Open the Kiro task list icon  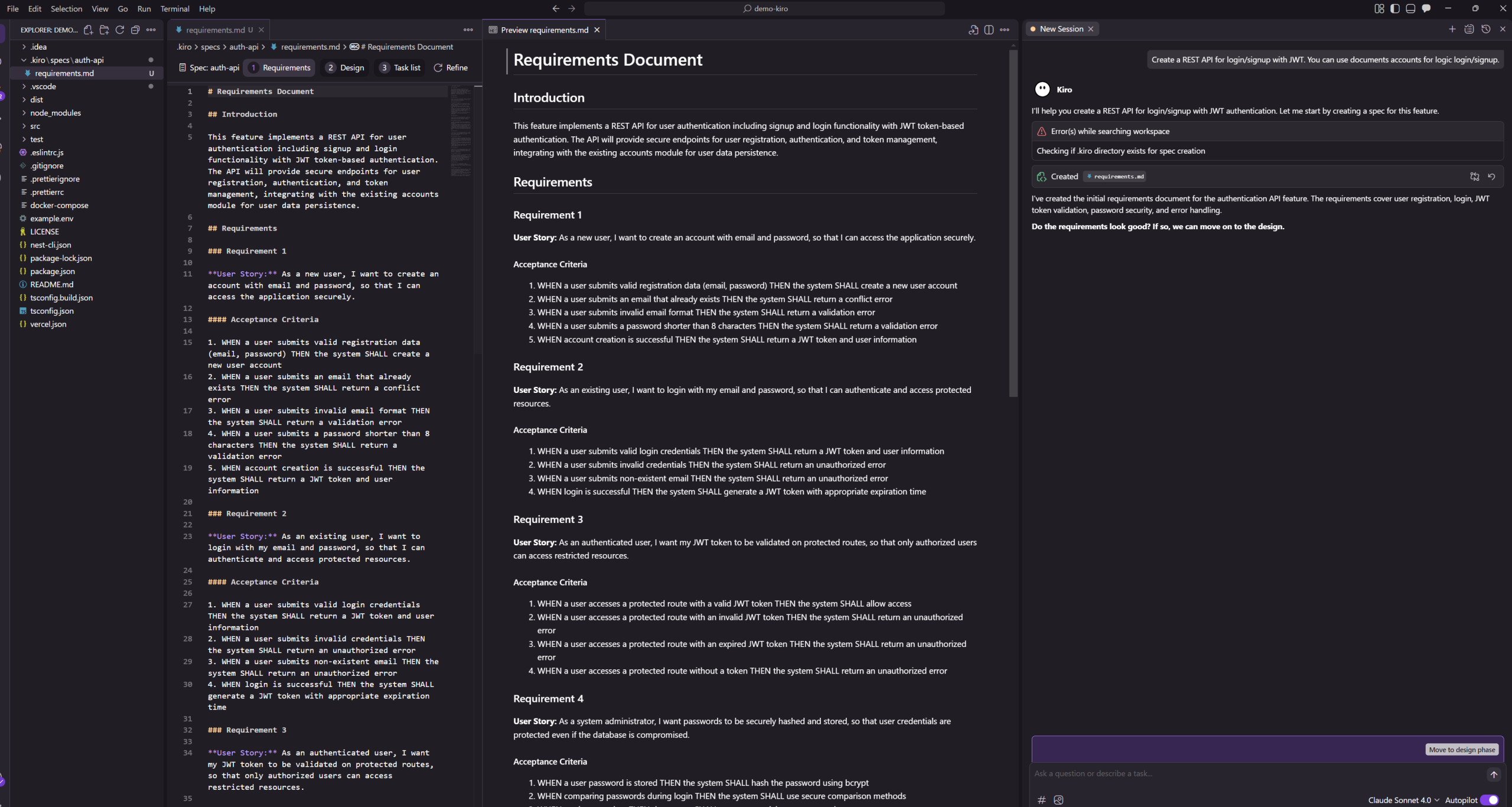1469,29
